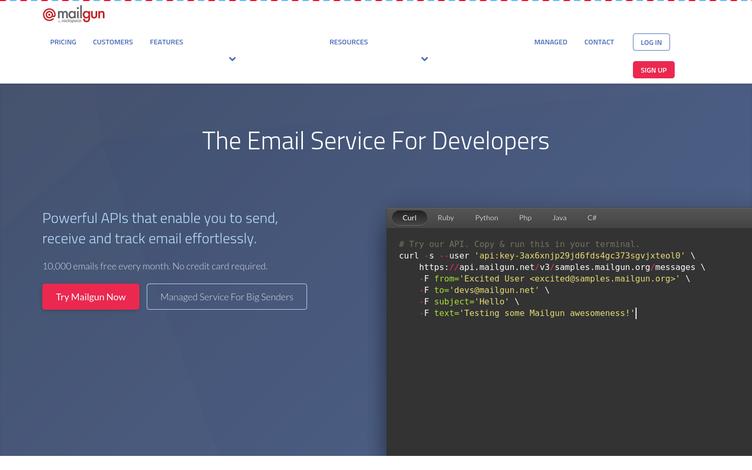Switch to the Php code tab

pos(525,218)
